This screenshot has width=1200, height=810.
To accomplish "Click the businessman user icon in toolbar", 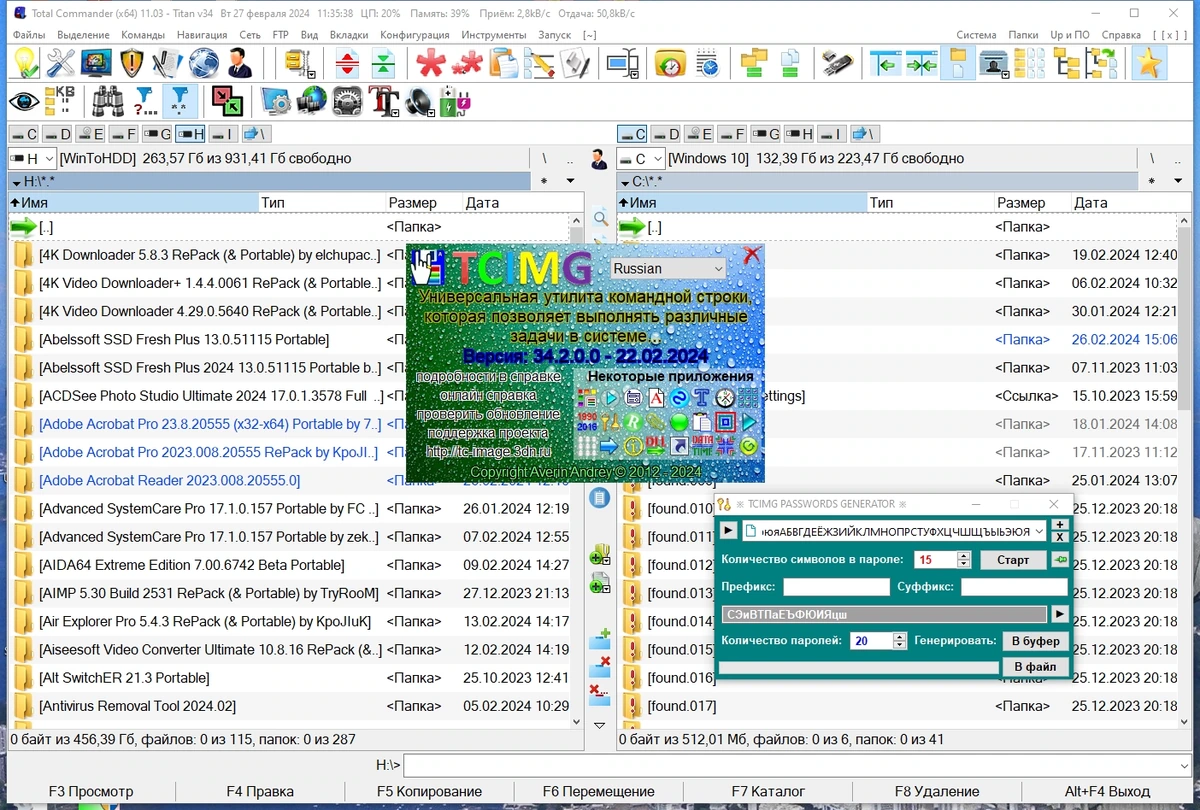I will coord(240,63).
